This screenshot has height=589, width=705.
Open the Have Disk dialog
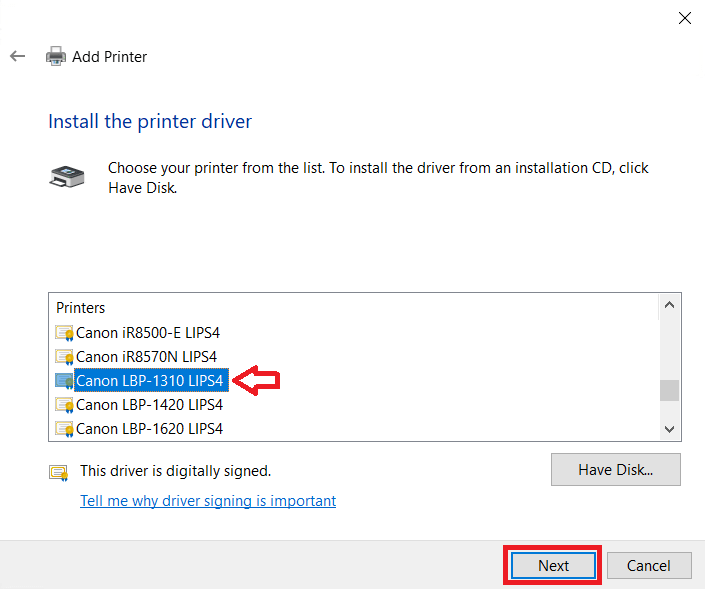click(x=616, y=470)
